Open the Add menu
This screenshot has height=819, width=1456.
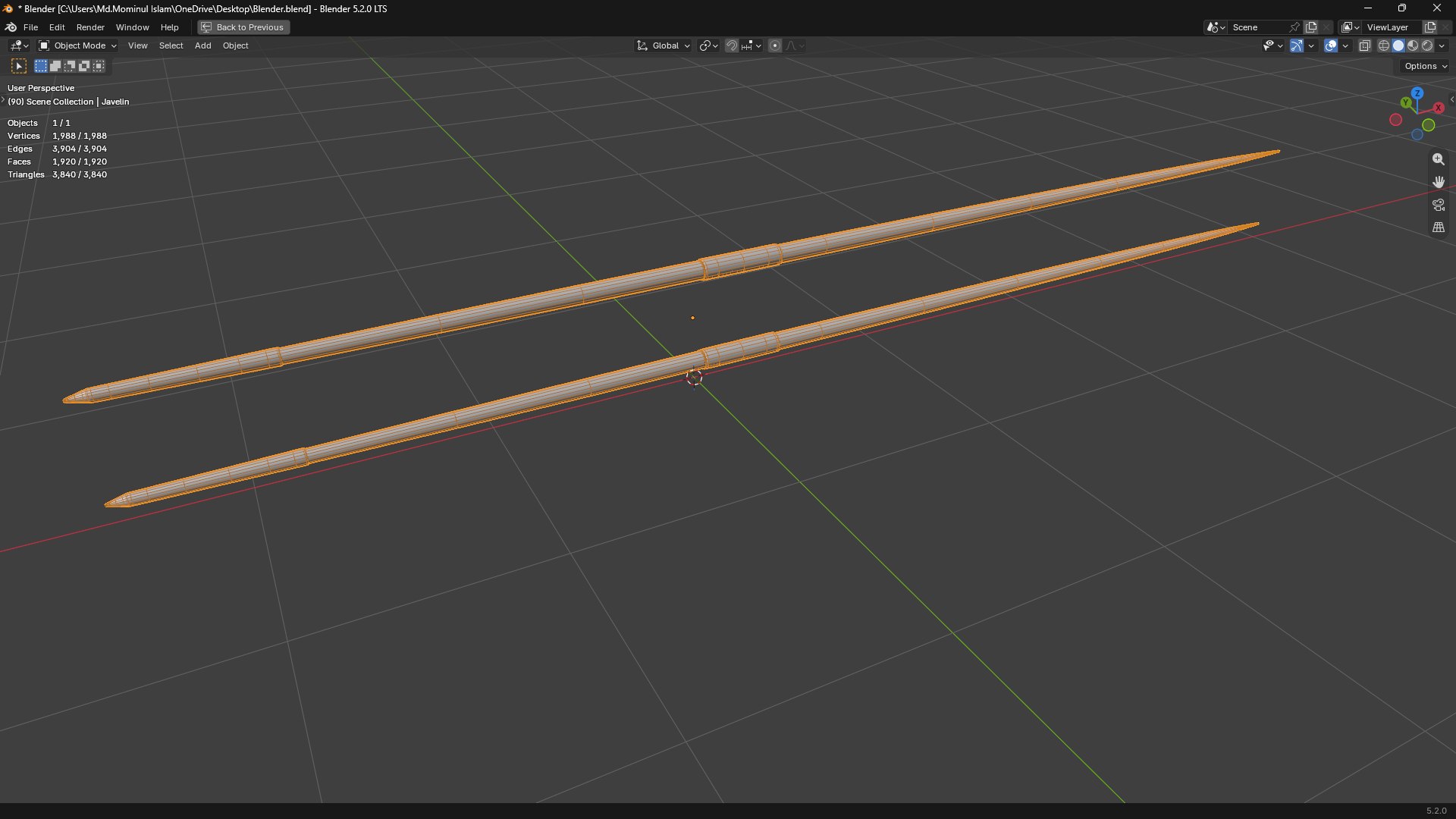[202, 45]
